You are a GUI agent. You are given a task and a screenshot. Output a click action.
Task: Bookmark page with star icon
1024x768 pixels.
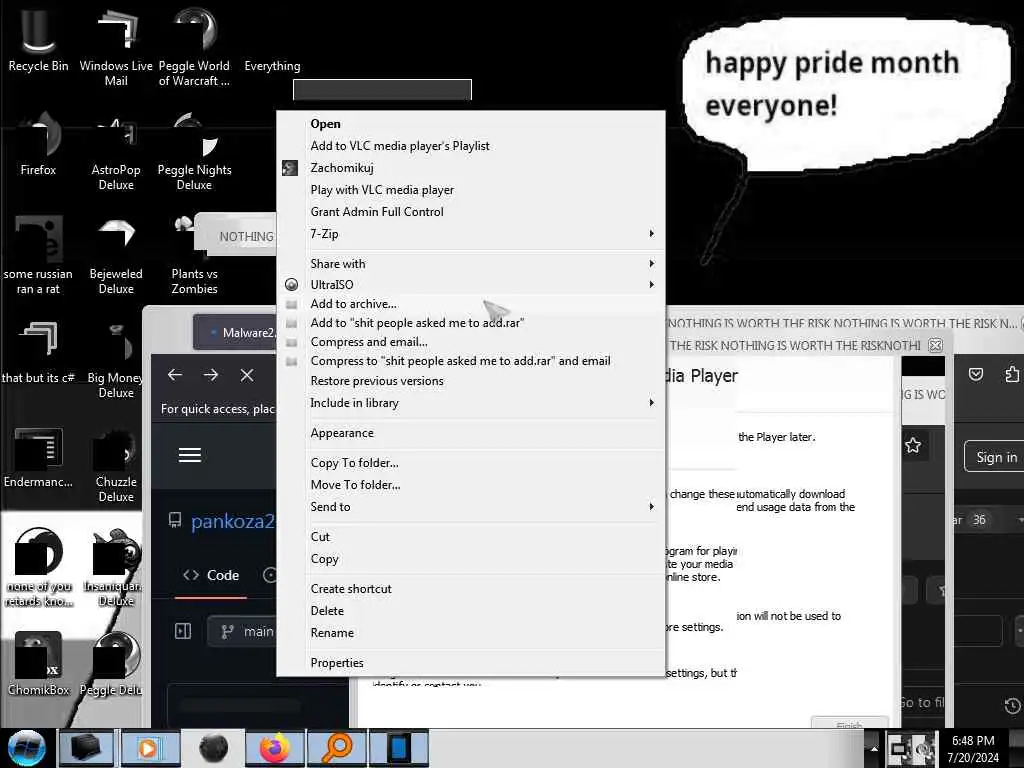point(913,445)
